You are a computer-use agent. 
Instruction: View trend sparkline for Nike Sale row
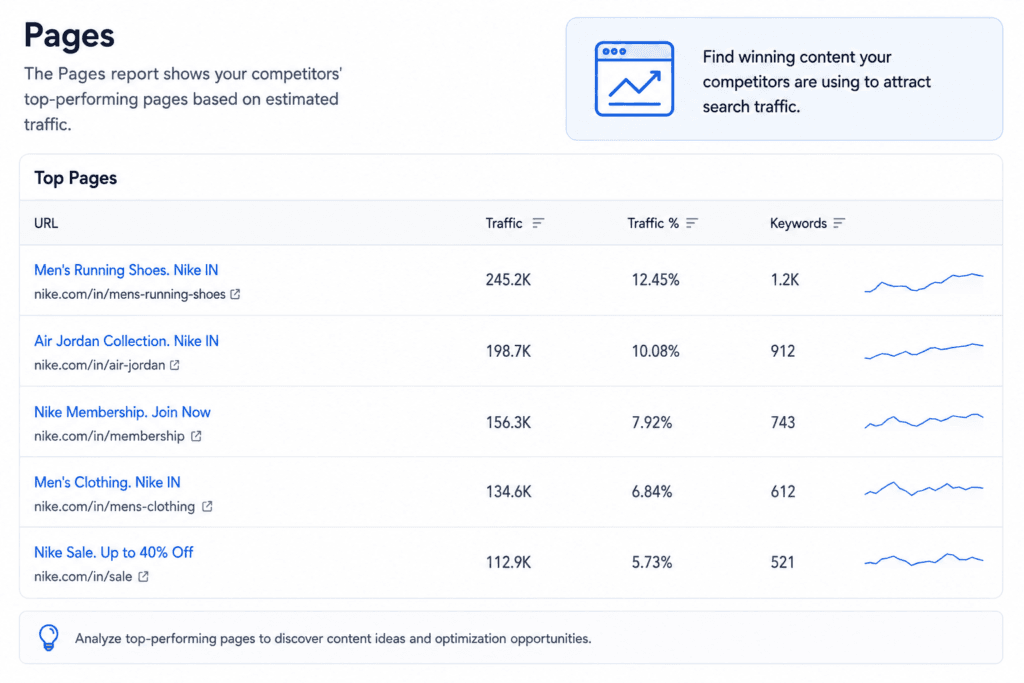pyautogui.click(x=923, y=560)
